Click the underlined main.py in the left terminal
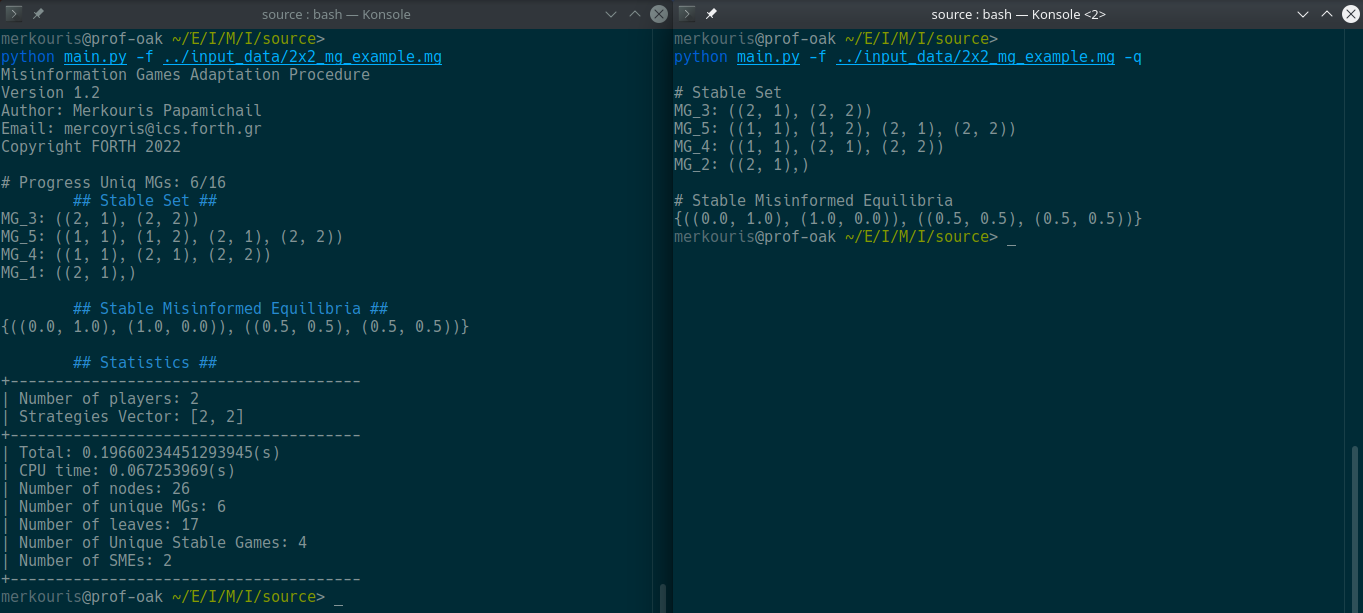Screen dimensions: 1363x613 pos(95,57)
